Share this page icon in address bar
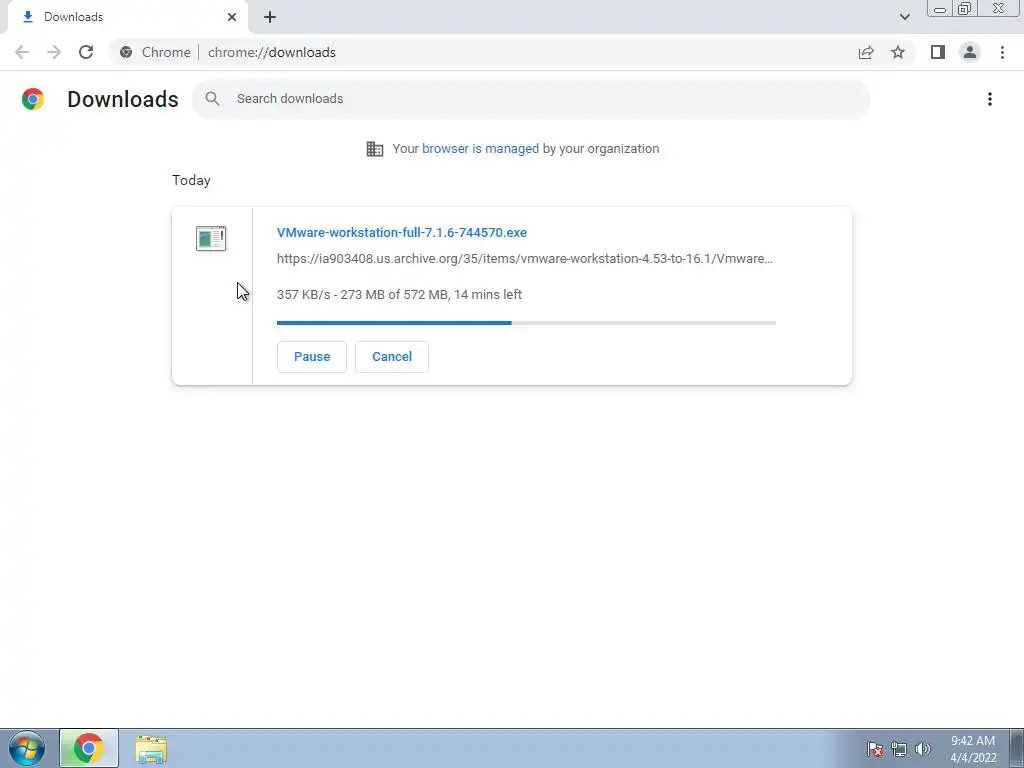Screen dimensions: 1024x768 click(x=866, y=52)
